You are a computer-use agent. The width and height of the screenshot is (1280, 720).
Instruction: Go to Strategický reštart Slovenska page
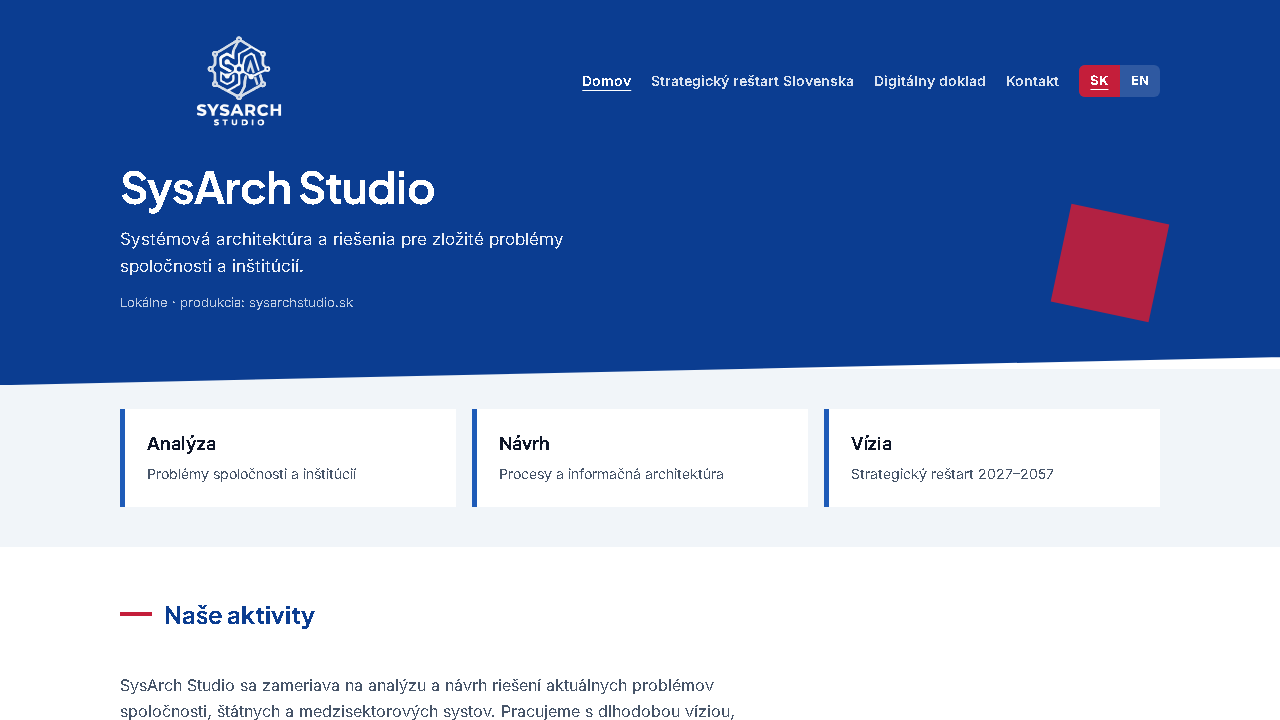(752, 81)
